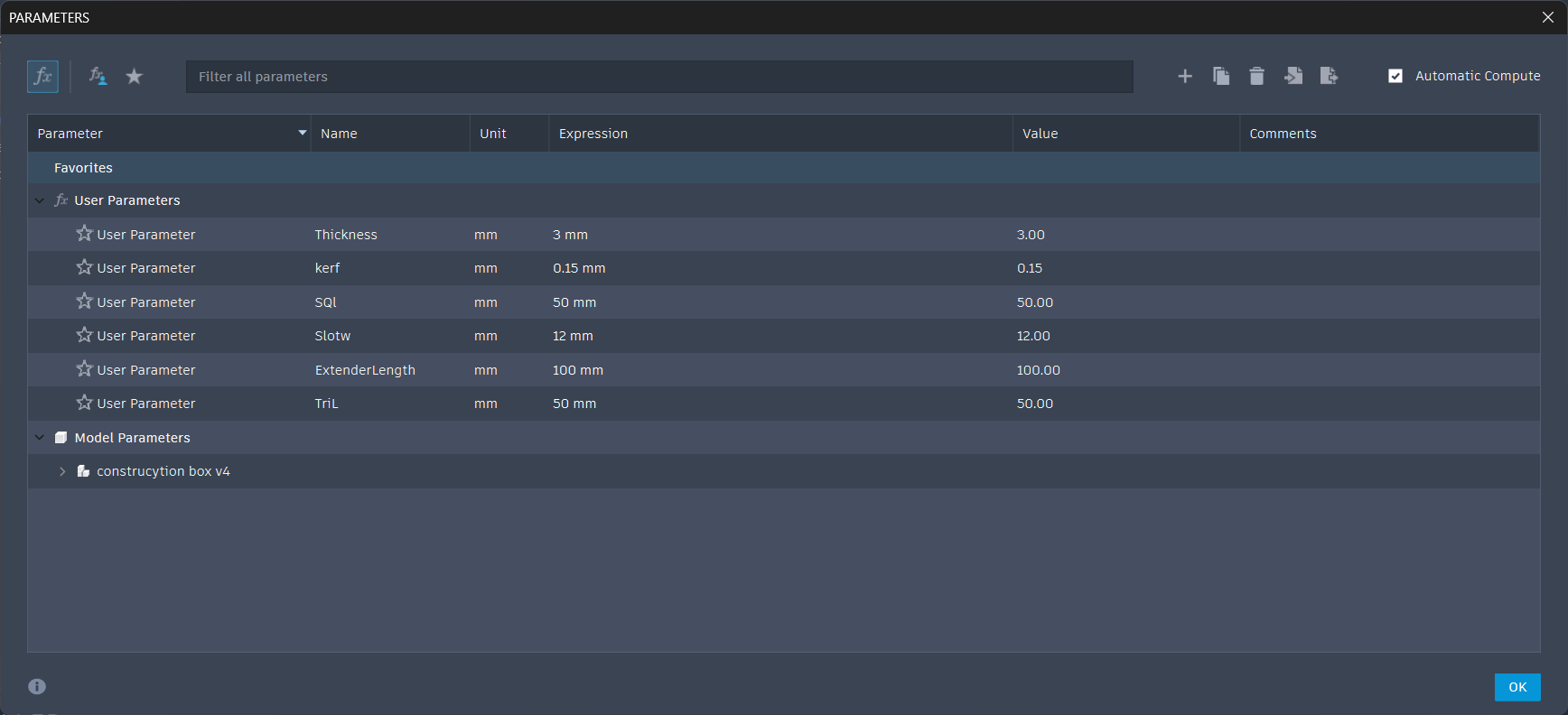Edit the ExtenderLength expression 100 mm
Screen dimensions: 1568x715
578,370
